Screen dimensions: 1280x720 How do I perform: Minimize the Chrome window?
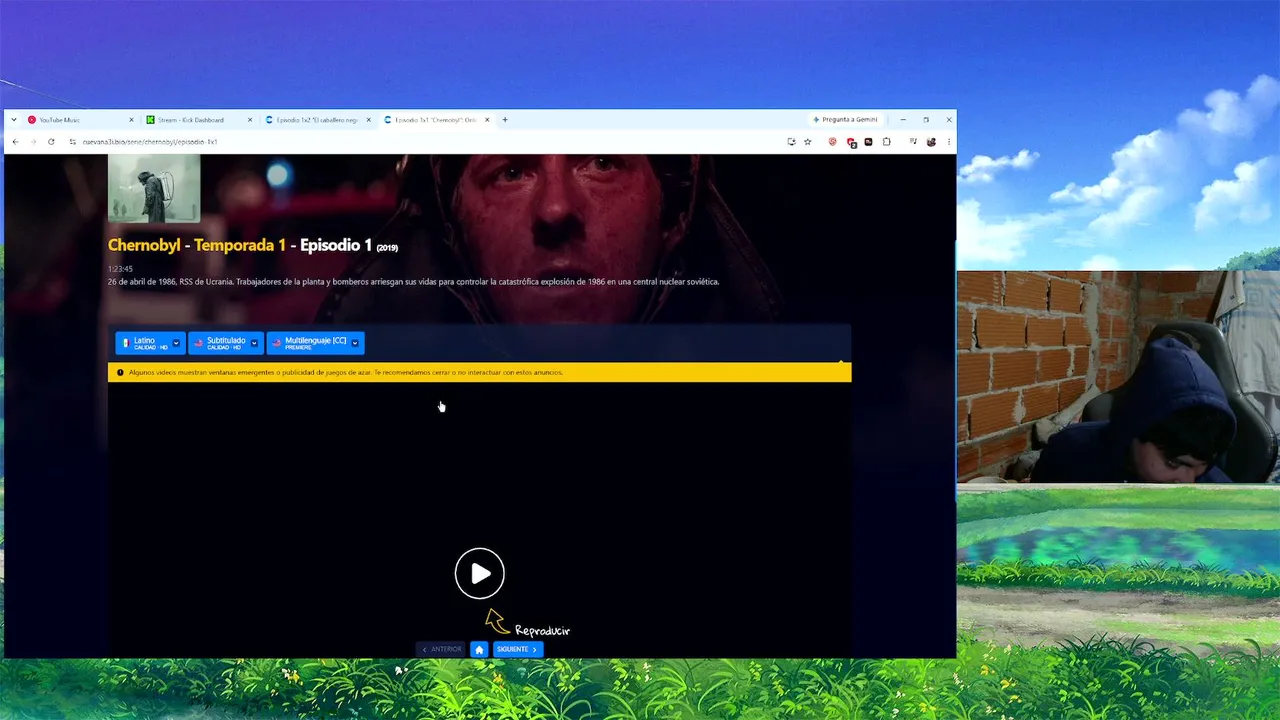[903, 120]
